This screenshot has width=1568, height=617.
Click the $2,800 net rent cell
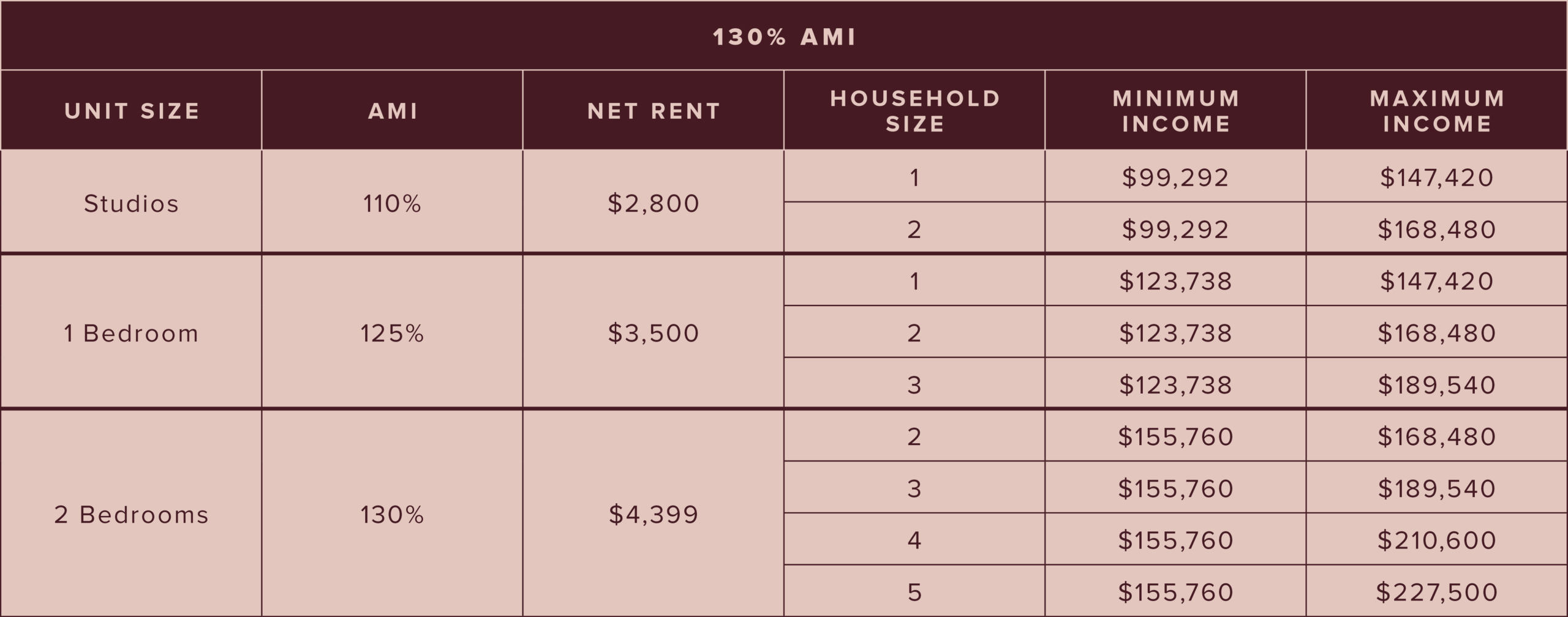click(x=654, y=203)
